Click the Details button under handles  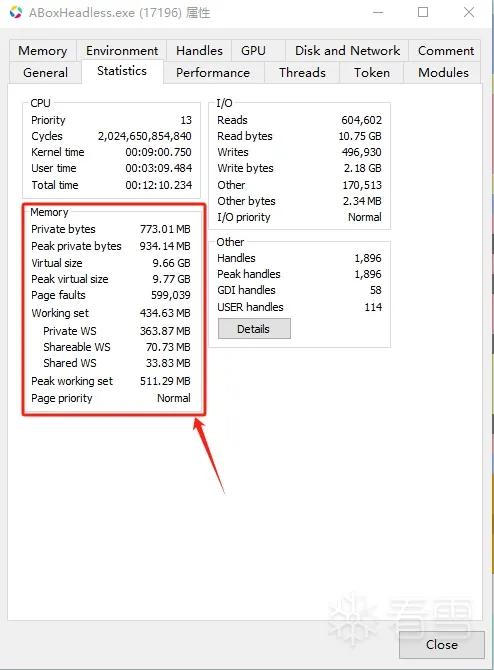pos(254,329)
